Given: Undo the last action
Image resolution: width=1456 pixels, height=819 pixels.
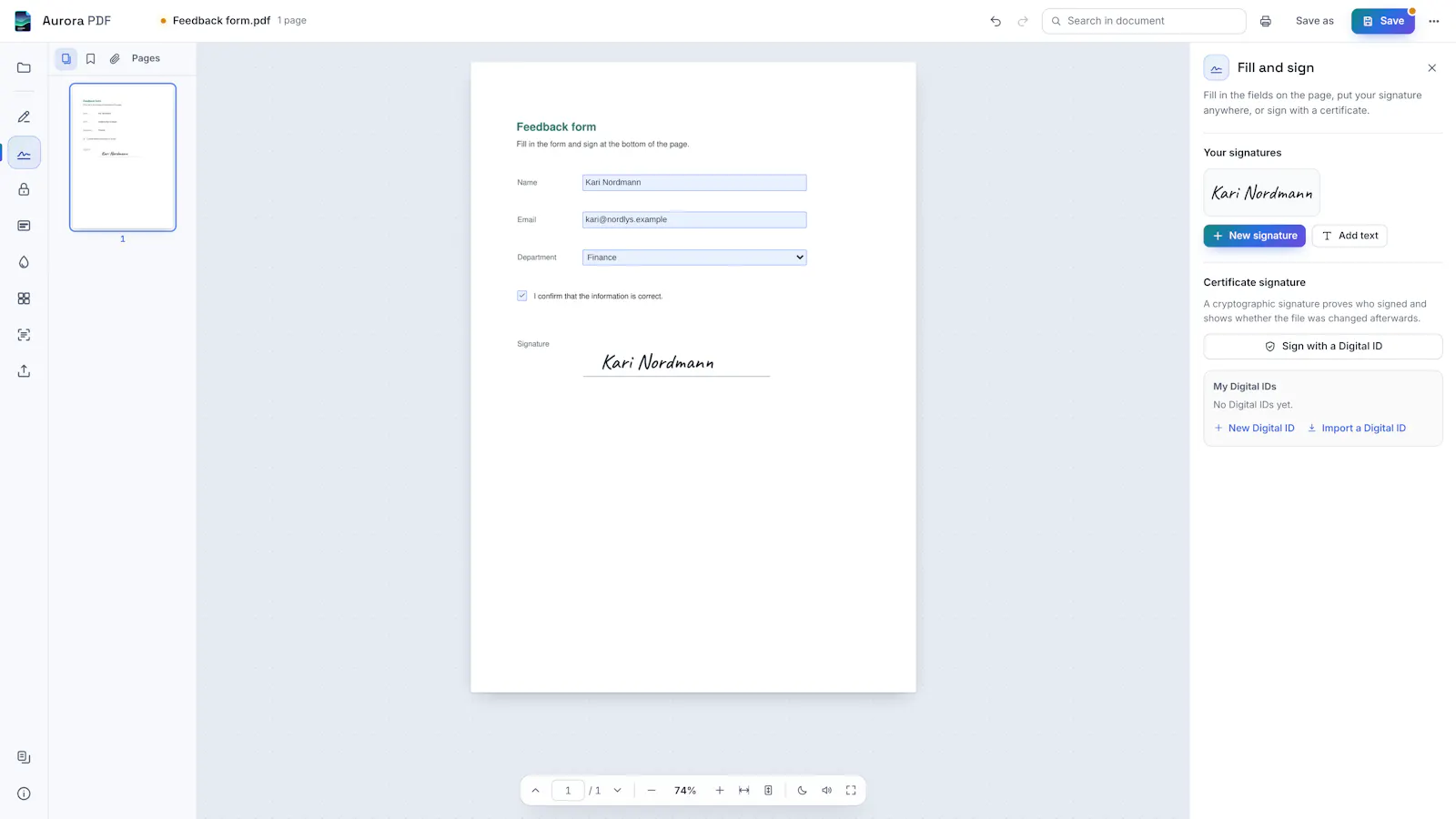Looking at the screenshot, I should pyautogui.click(x=996, y=21).
